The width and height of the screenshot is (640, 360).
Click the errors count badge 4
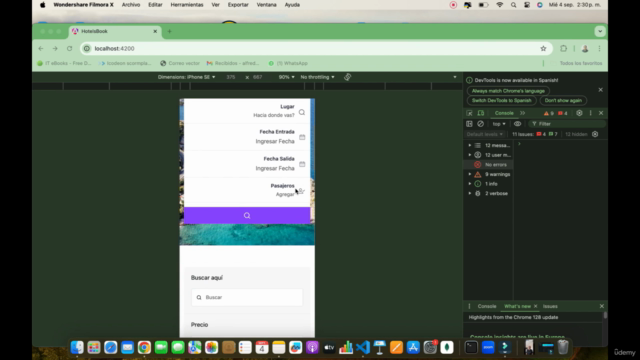(562, 113)
